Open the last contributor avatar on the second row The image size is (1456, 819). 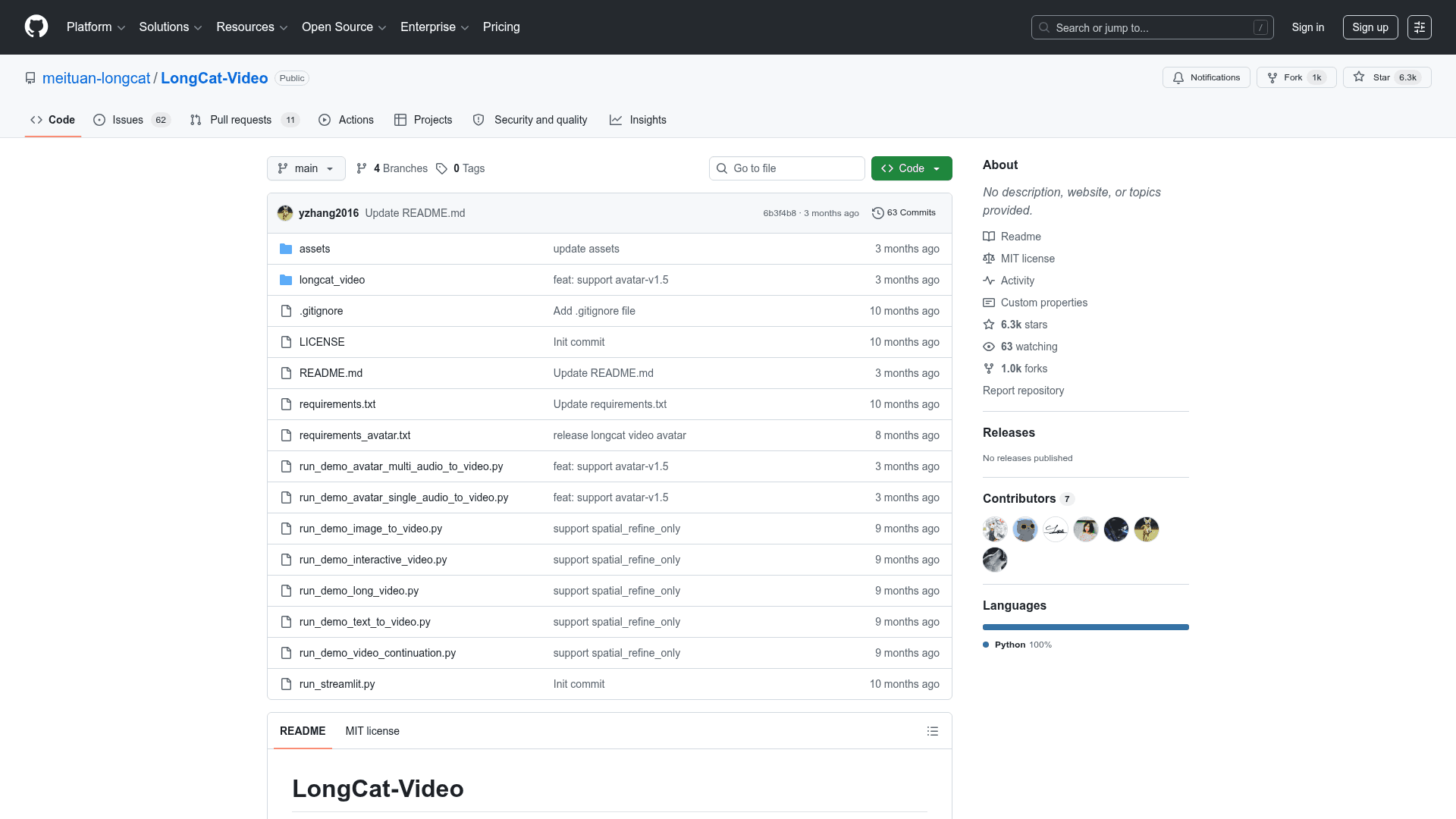[x=995, y=560]
